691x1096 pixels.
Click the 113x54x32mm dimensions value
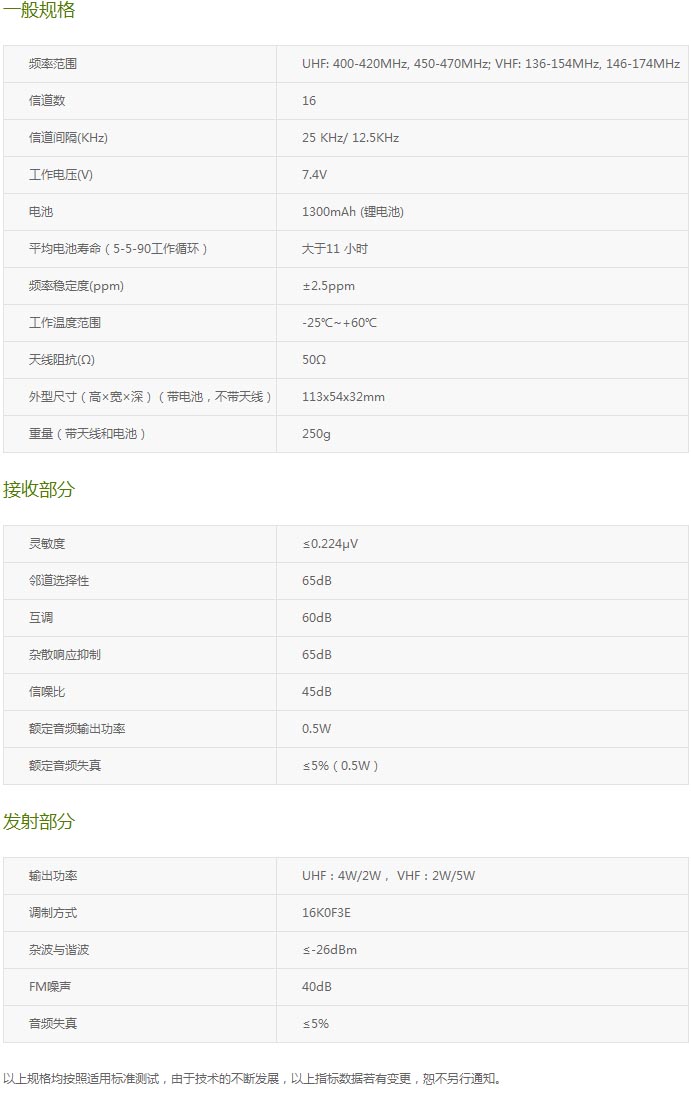pos(343,397)
